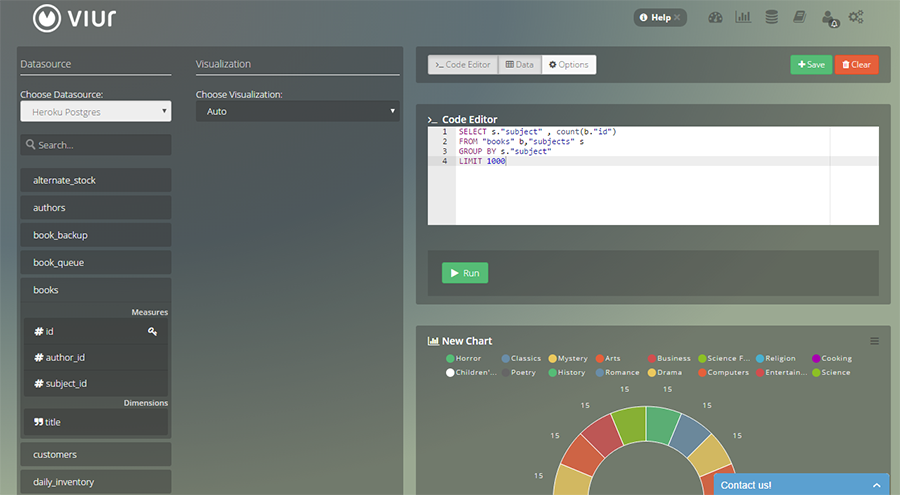Open the dashboard gauge icon in header
Image resolution: width=900 pixels, height=495 pixels.
pos(715,17)
